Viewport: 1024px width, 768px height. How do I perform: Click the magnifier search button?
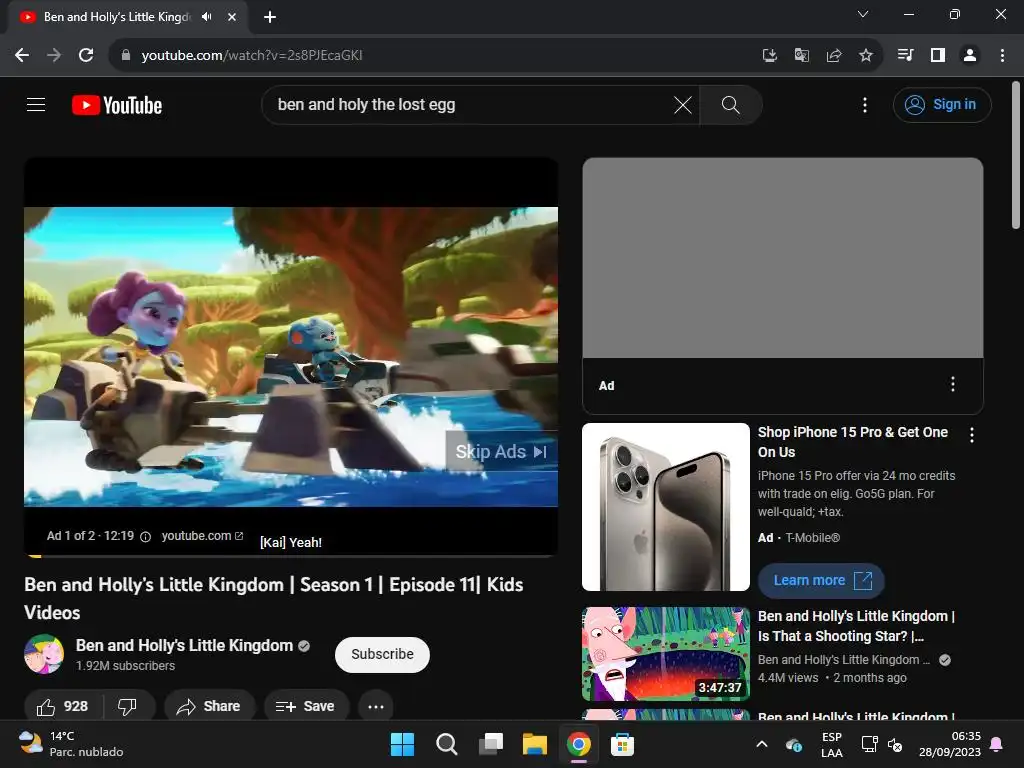[730, 104]
